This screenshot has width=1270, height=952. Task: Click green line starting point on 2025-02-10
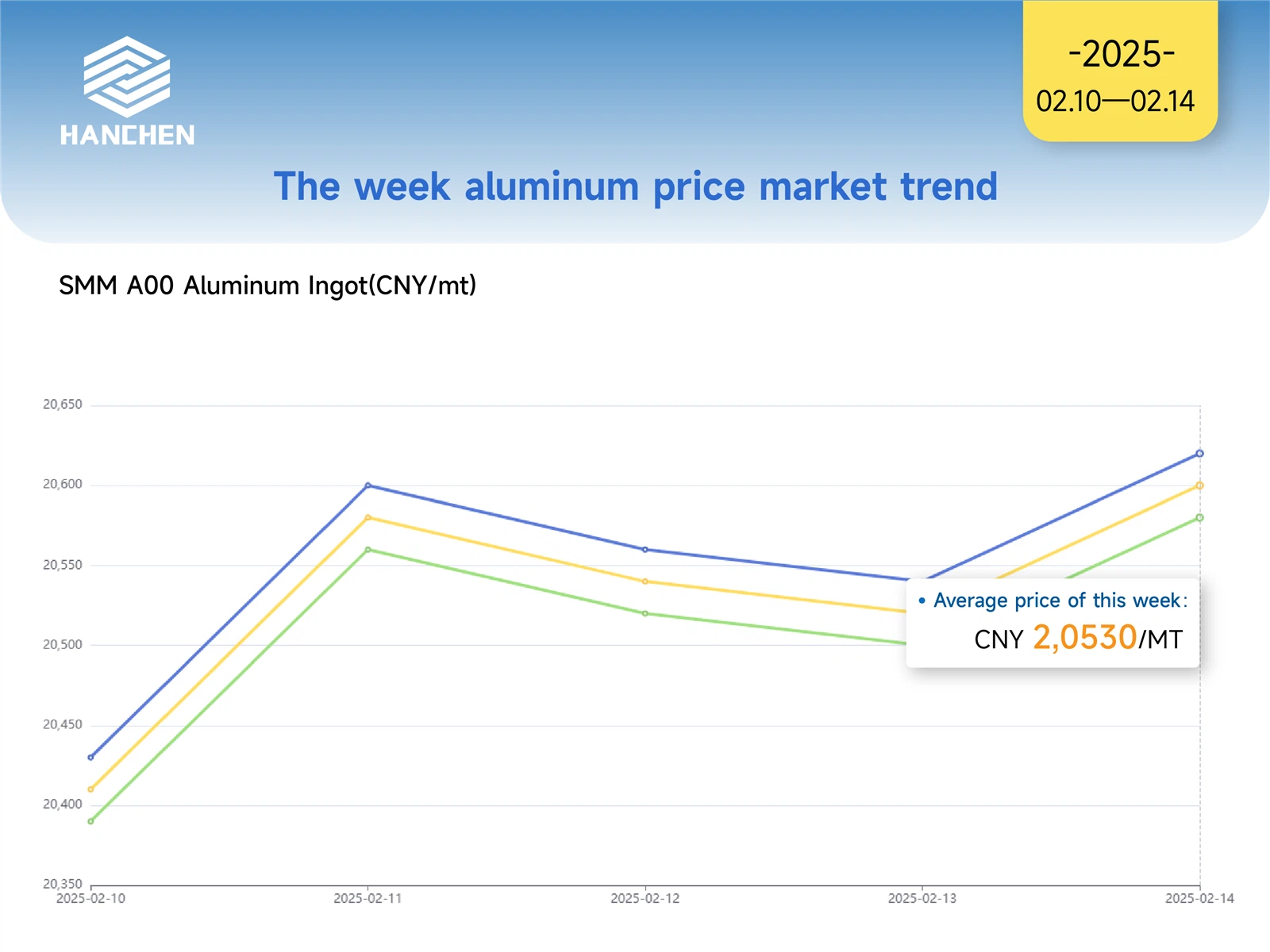[x=90, y=821]
